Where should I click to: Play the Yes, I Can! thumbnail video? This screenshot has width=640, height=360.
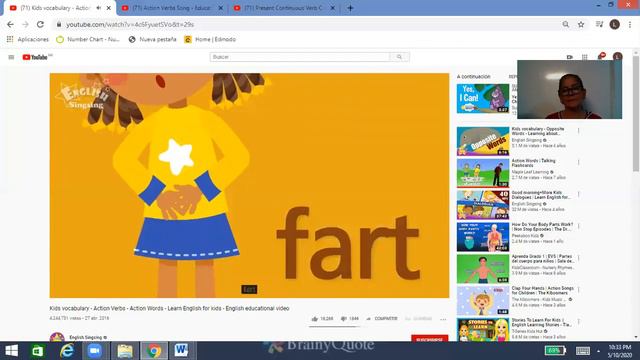483,98
